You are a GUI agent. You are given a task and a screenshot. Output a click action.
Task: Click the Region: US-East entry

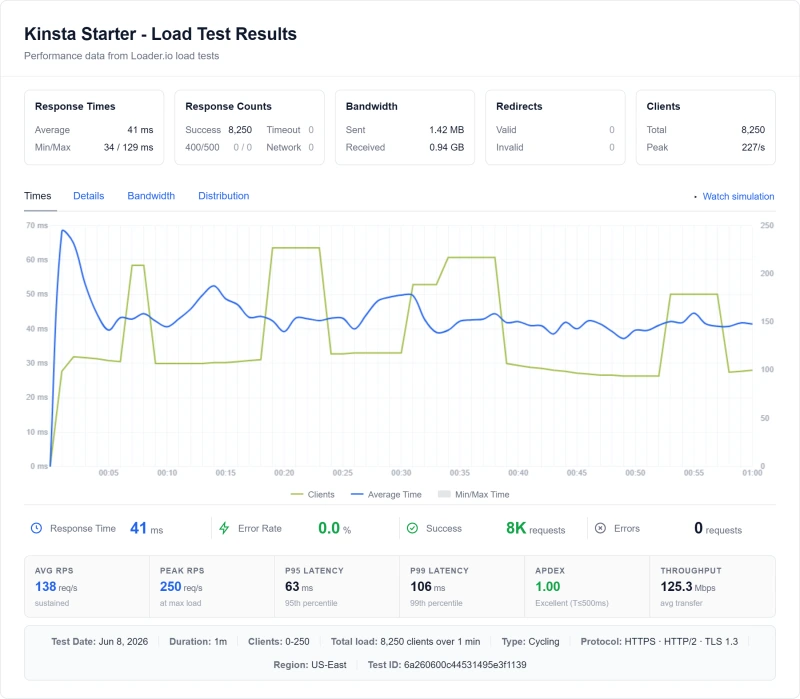[x=310, y=665]
